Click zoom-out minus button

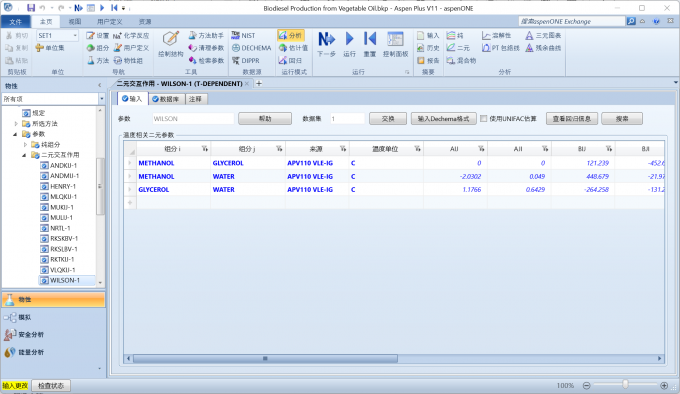click(x=586, y=385)
